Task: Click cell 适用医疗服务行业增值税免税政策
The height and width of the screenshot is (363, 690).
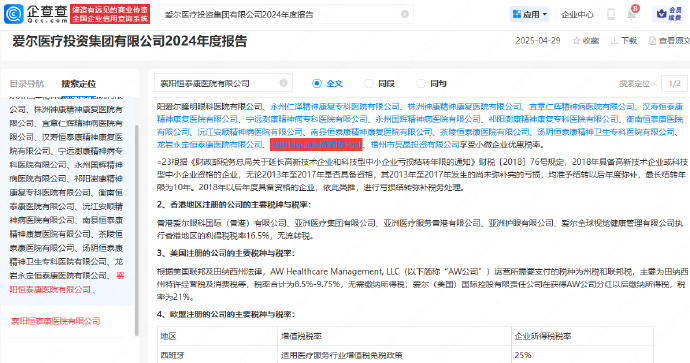Action: pos(394,355)
